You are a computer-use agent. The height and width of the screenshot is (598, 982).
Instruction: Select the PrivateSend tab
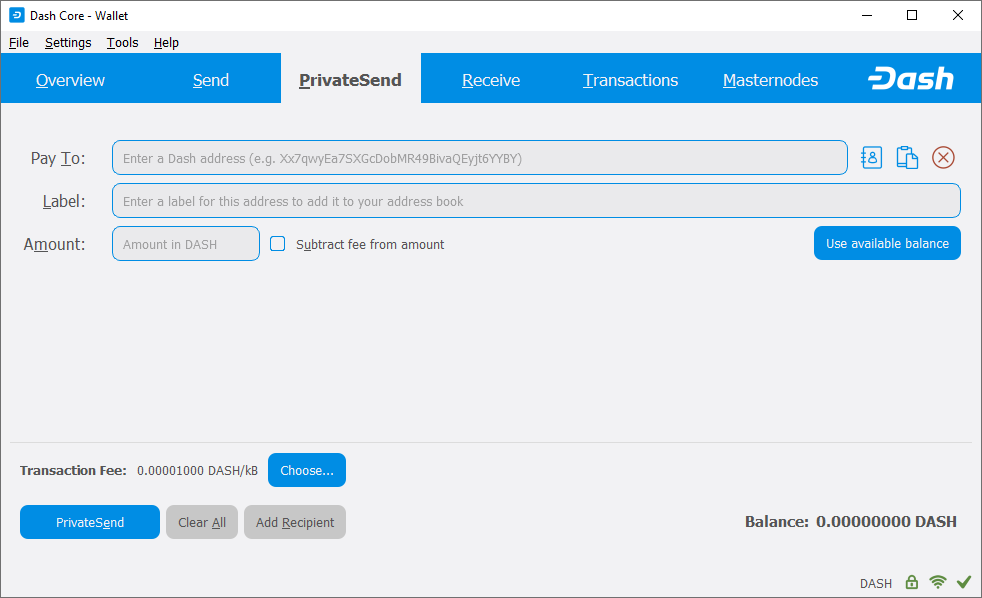click(350, 80)
